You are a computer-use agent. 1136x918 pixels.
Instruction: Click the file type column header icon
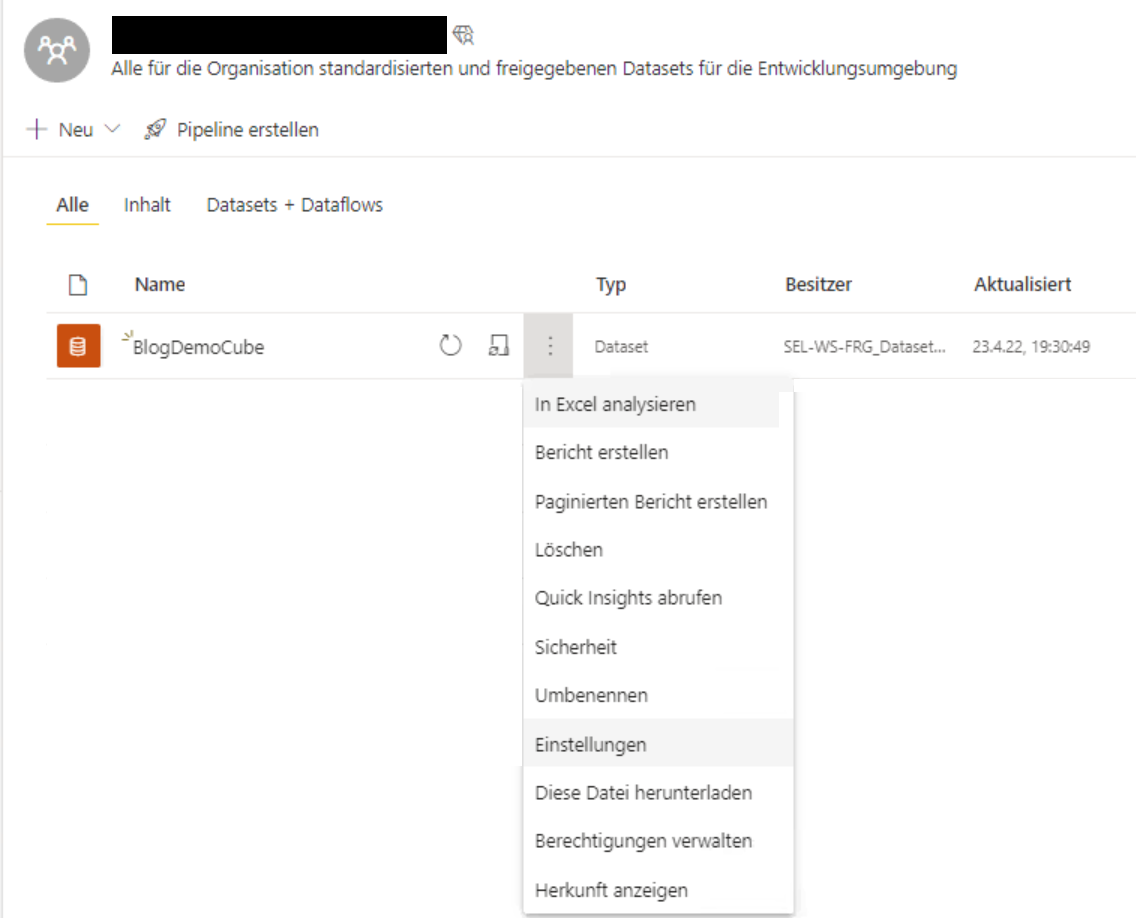[x=78, y=285]
